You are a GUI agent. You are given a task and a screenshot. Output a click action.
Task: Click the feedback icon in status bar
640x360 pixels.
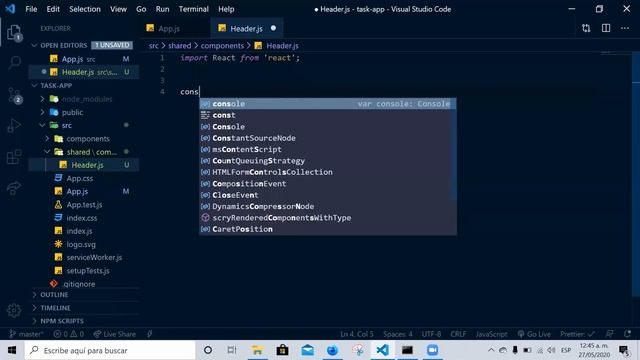609,334
